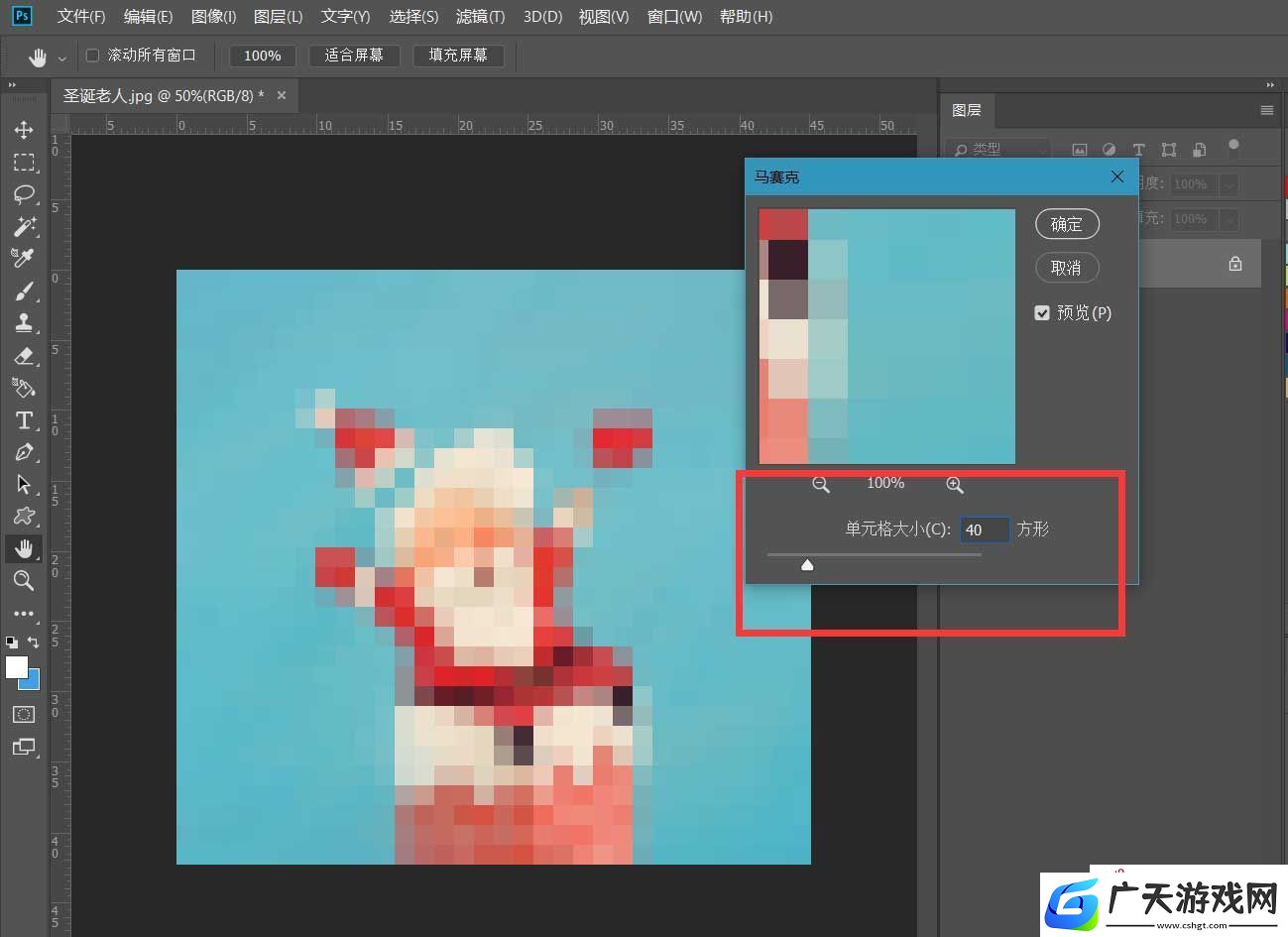This screenshot has height=937, width=1288.
Task: Collapse the right panels with double-arrow
Action: (1270, 85)
